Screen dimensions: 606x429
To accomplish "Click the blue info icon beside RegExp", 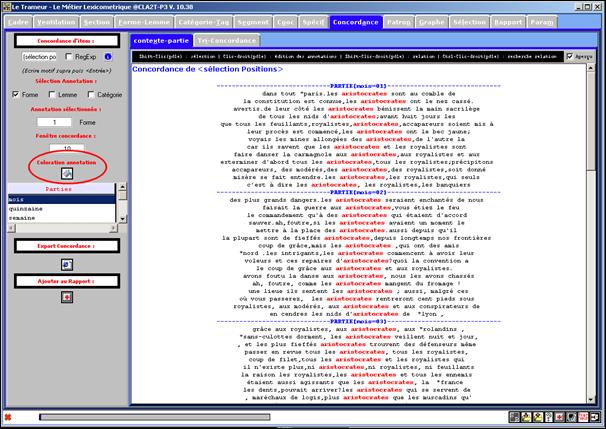I will pyautogui.click(x=108, y=57).
